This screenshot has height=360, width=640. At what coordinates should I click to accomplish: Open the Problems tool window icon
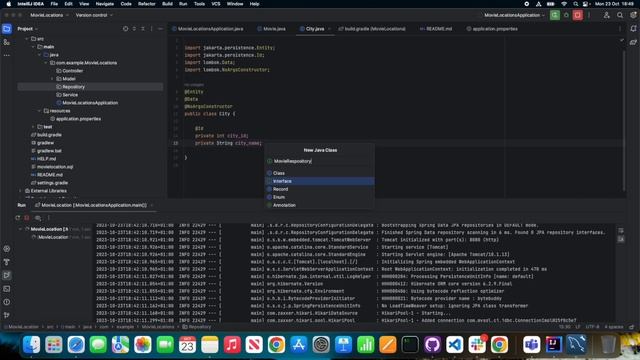(7, 302)
